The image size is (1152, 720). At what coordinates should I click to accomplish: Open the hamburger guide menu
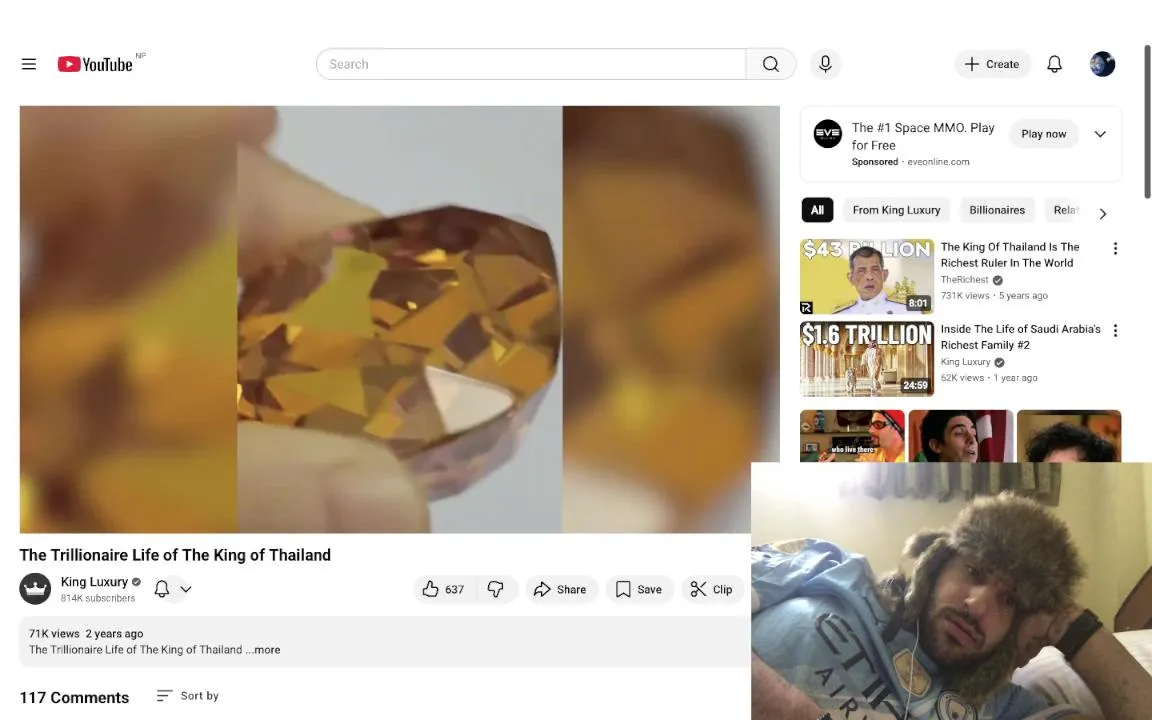tap(29, 64)
